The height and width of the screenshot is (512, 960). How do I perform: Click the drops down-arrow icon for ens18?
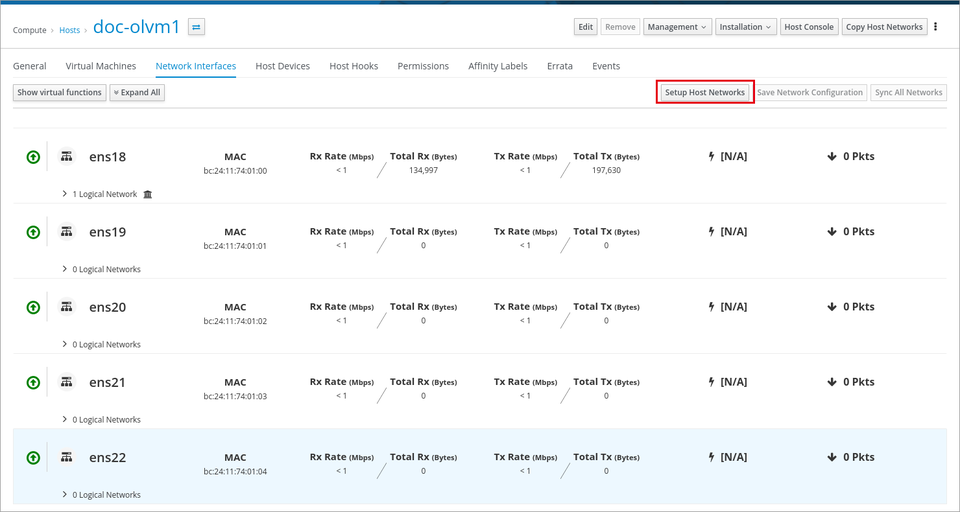point(831,156)
